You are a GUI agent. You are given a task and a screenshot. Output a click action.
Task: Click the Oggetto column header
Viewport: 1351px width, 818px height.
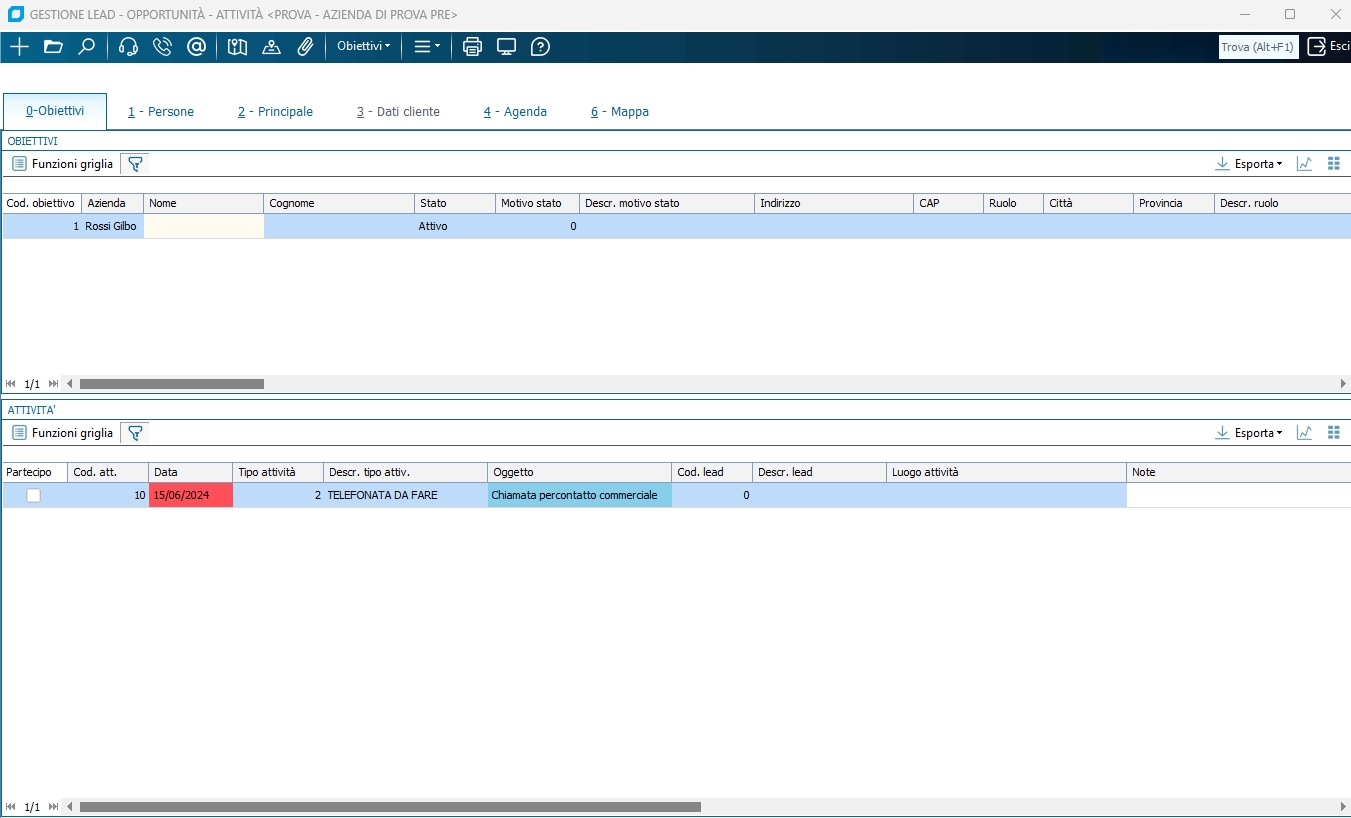coord(580,472)
